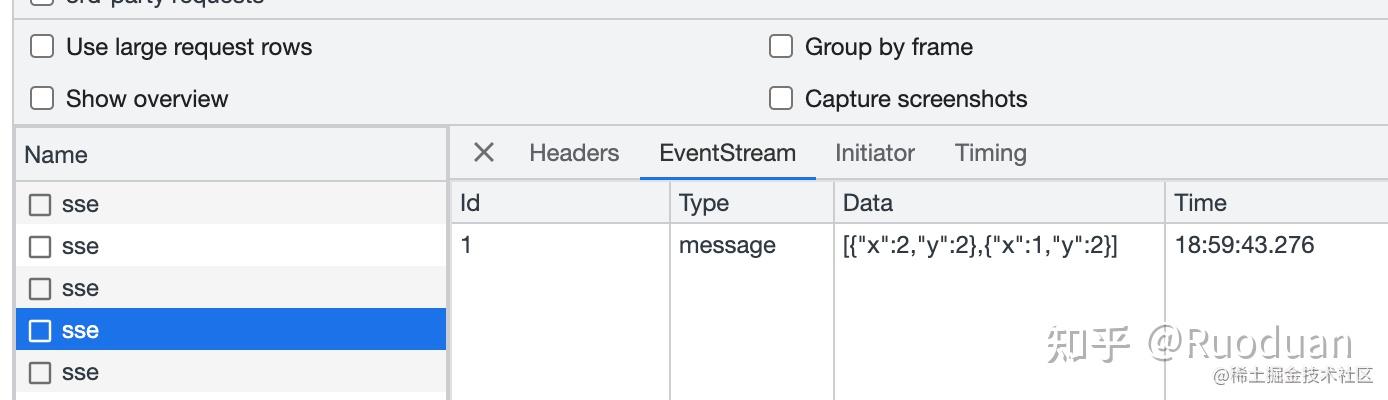Image resolution: width=1388 pixels, height=400 pixels.
Task: Sort by the Id column header
Action: point(470,203)
